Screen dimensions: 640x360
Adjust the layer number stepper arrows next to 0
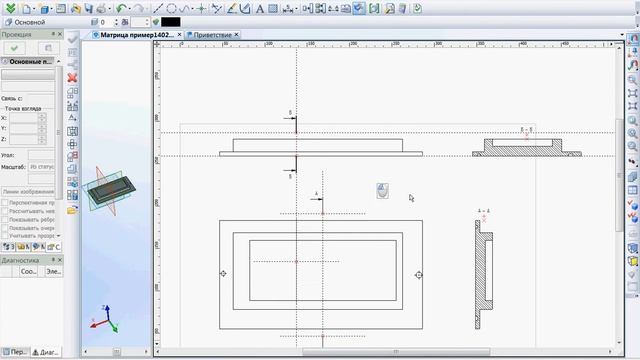click(x=116, y=22)
